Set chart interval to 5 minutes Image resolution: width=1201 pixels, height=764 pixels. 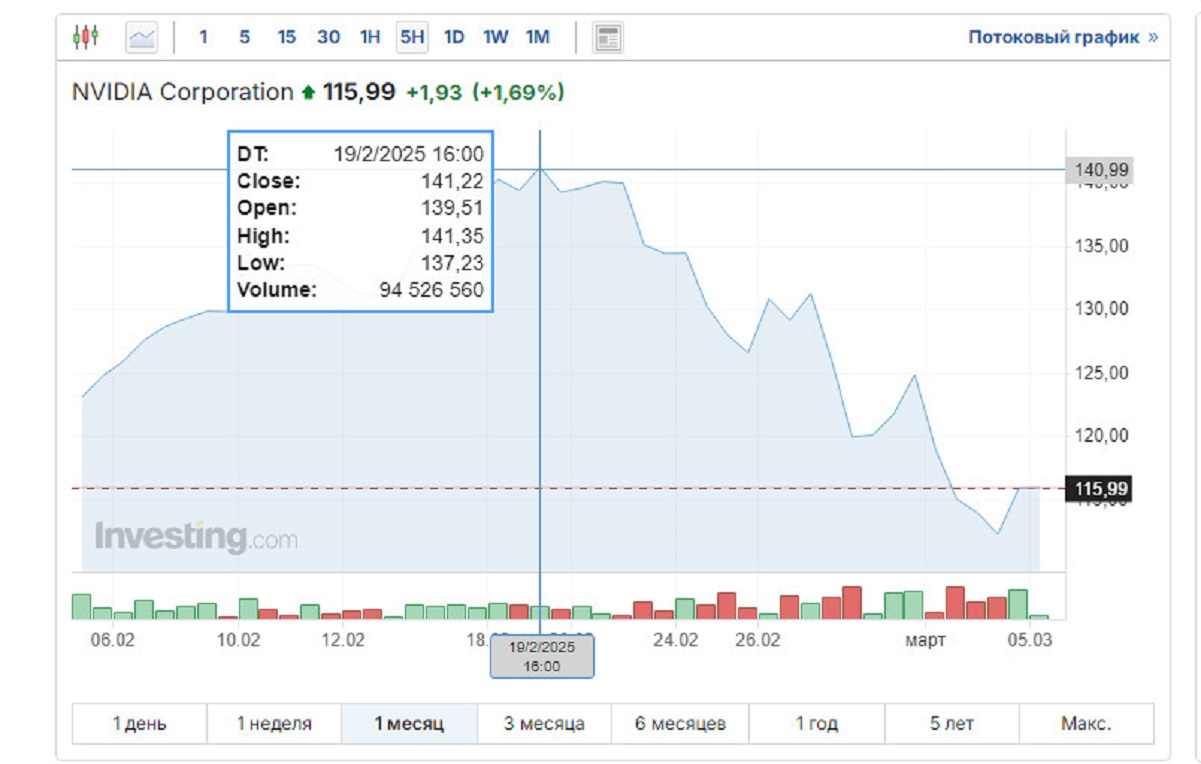tap(244, 38)
